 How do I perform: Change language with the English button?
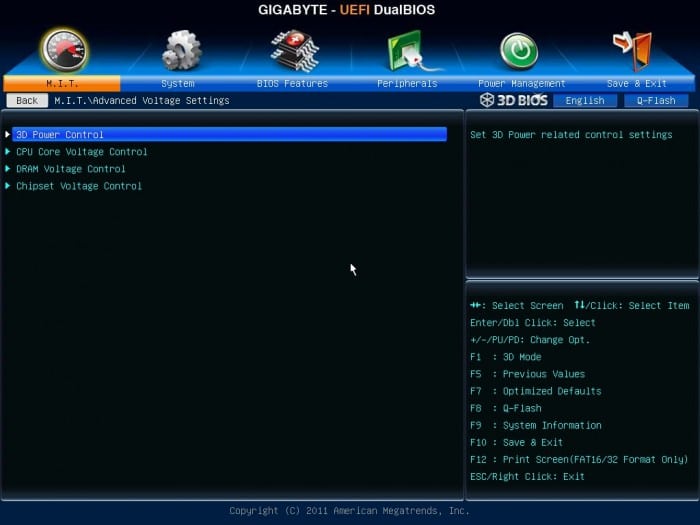[585, 100]
